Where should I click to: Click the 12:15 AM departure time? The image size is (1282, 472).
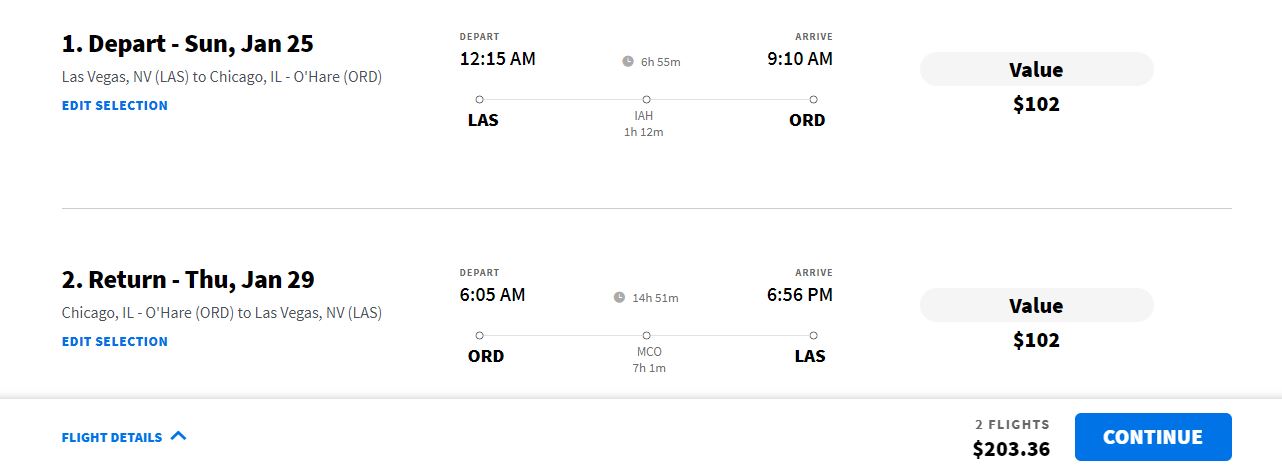(497, 59)
